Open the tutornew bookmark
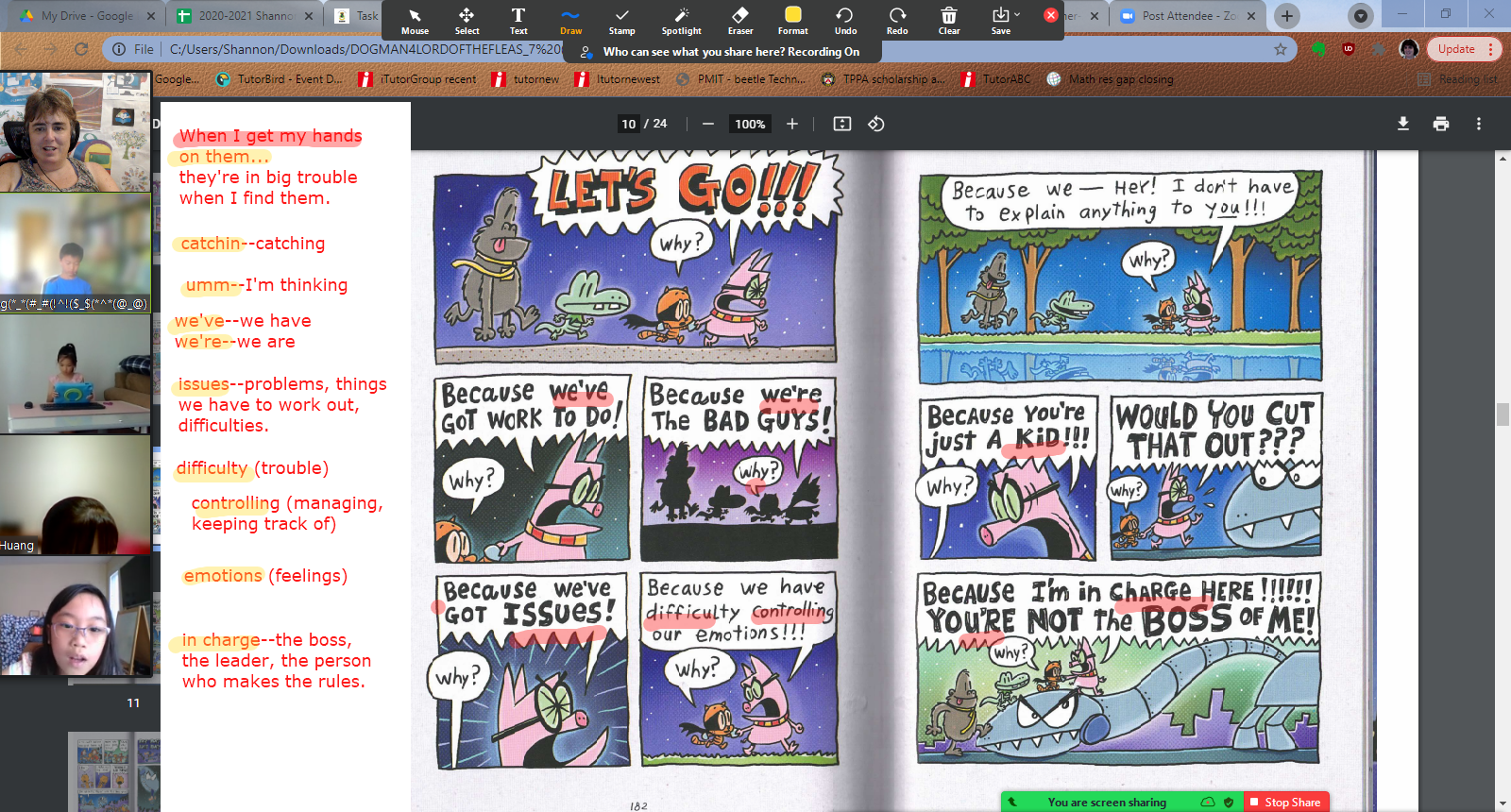This screenshot has height=812, width=1511. coord(526,79)
